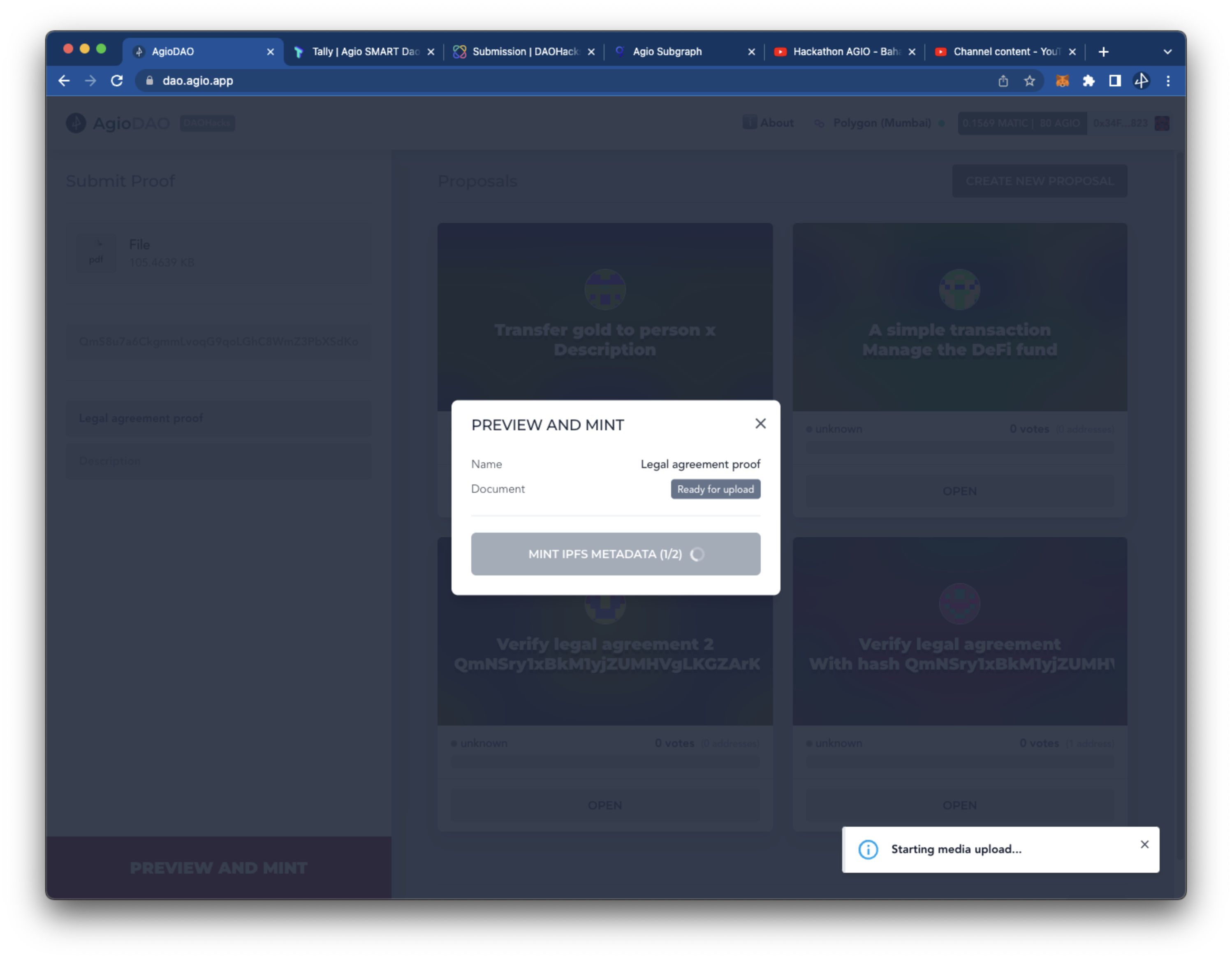Toggle the browser side panel icon
The image size is (1232, 960).
coord(1115,81)
